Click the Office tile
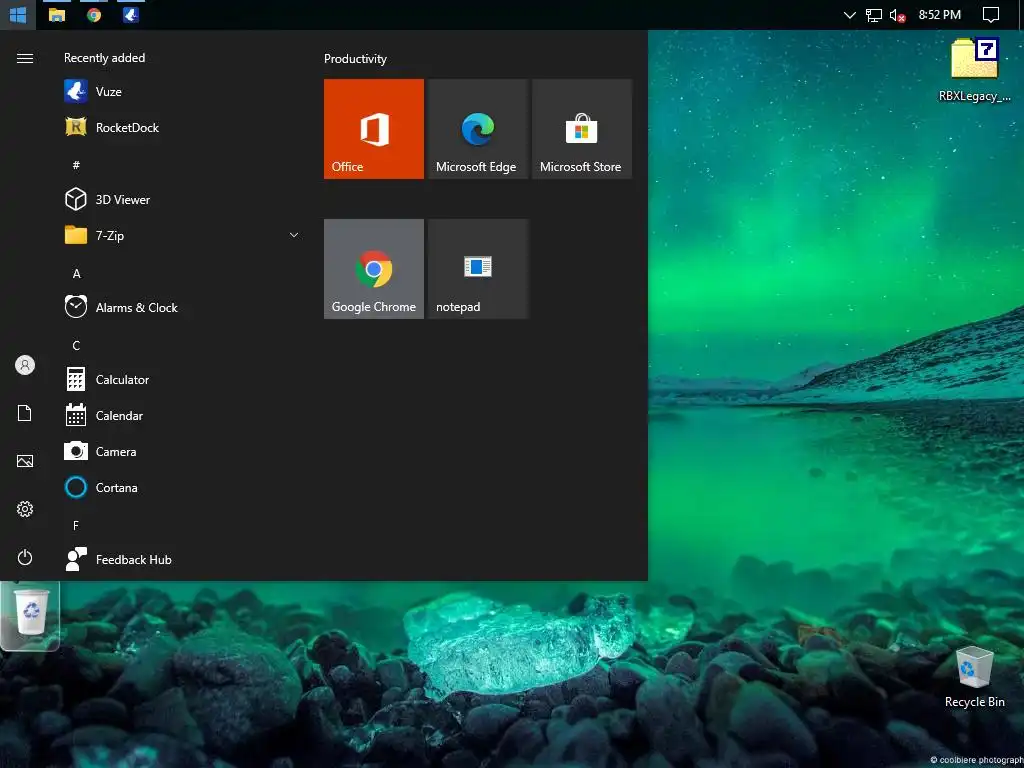 coord(374,129)
